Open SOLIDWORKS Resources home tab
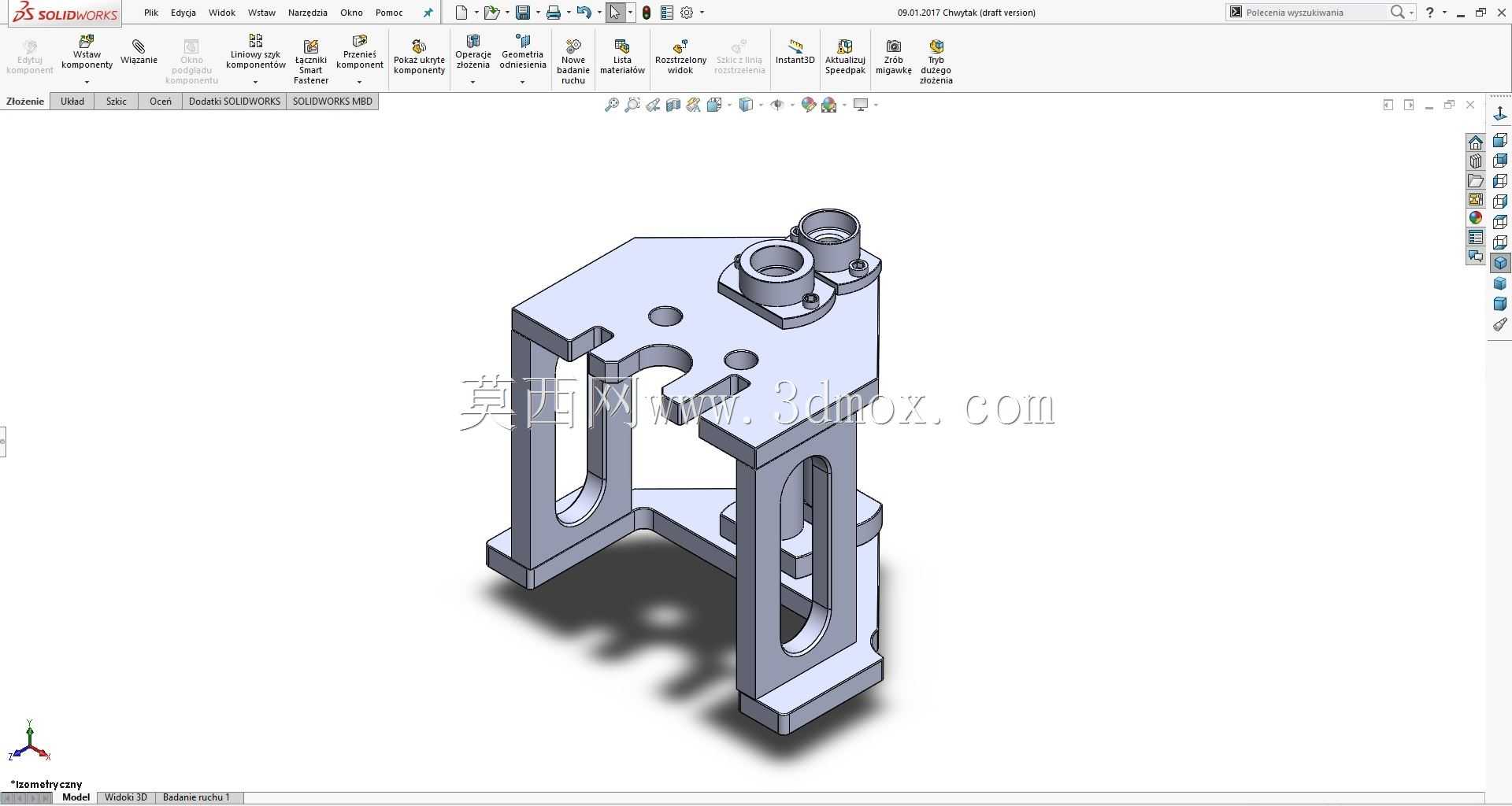Image resolution: width=1512 pixels, height=806 pixels. tap(1476, 142)
